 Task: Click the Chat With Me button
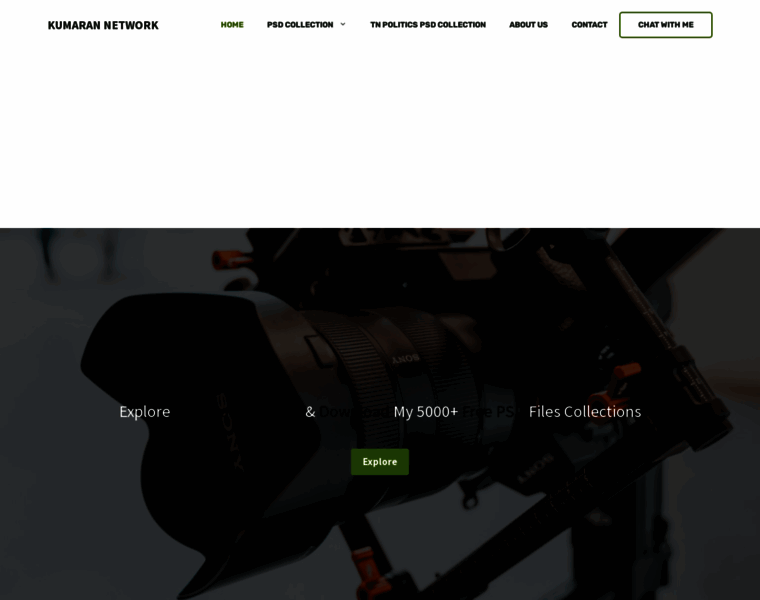[x=665, y=25]
